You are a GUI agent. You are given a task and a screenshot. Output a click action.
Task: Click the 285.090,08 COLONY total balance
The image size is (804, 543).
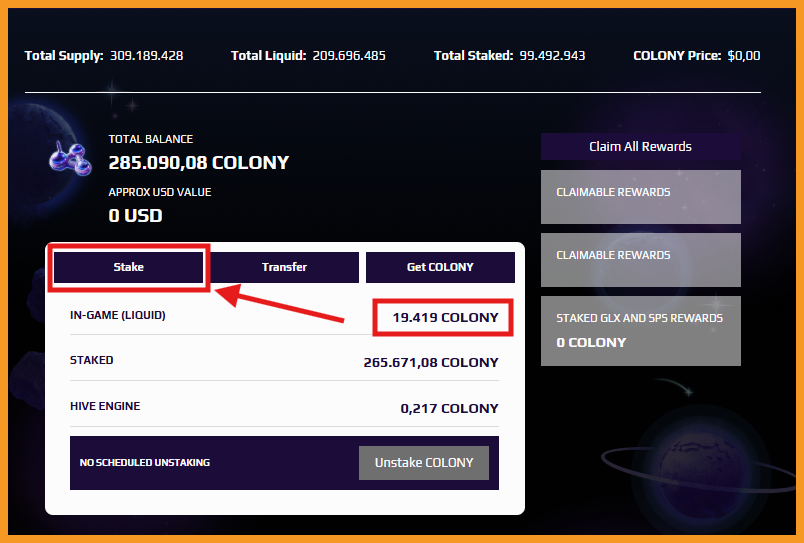pyautogui.click(x=198, y=163)
